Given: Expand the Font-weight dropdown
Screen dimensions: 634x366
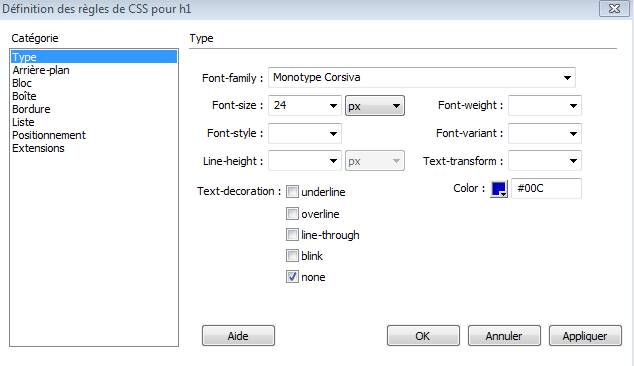Looking at the screenshot, I should 545,106.
